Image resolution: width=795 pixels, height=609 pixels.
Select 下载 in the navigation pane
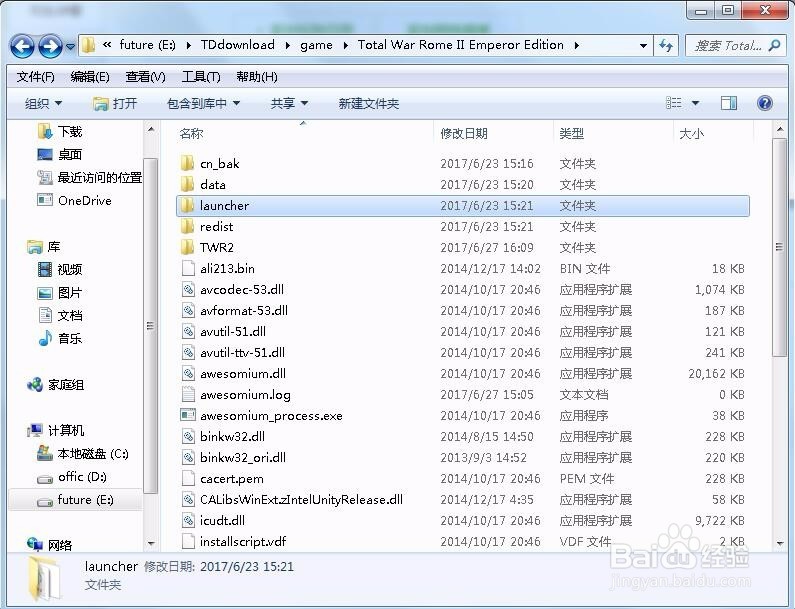coord(60,132)
